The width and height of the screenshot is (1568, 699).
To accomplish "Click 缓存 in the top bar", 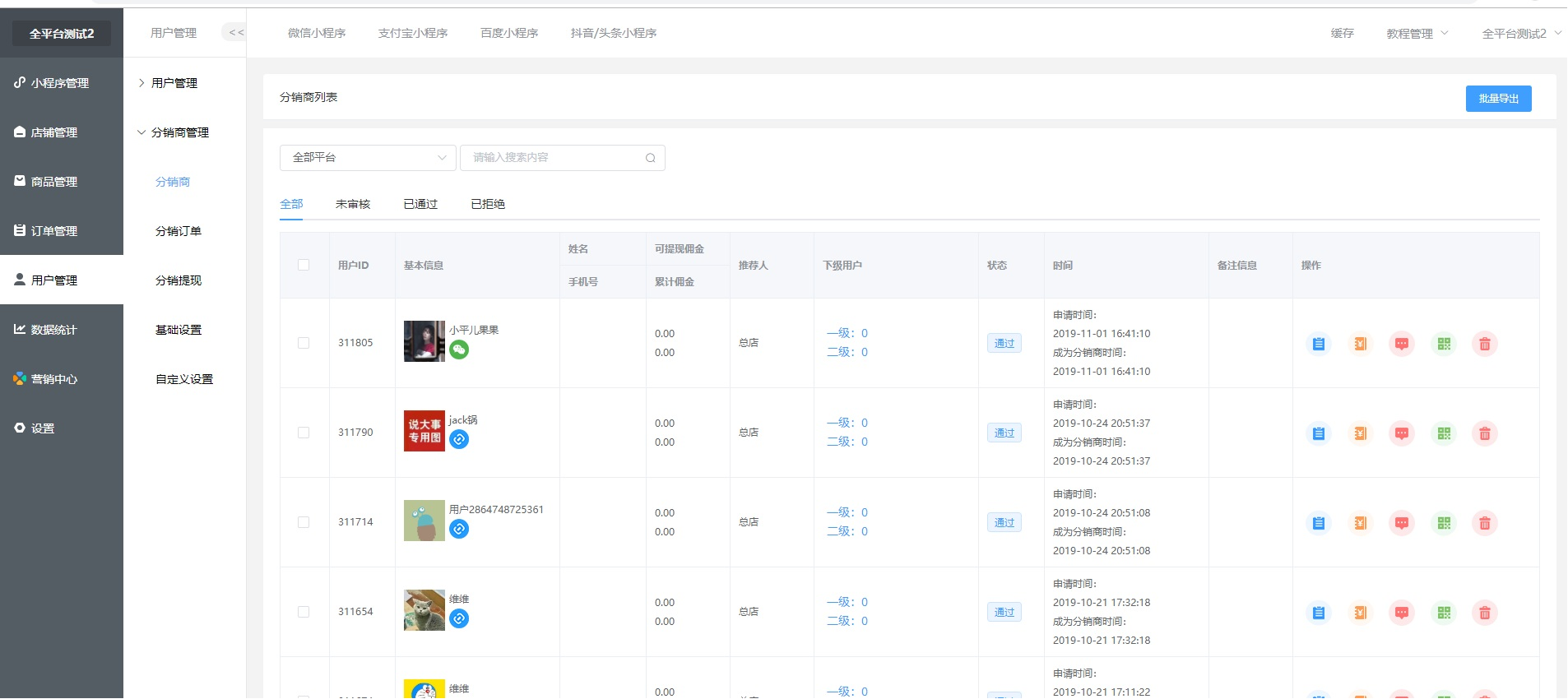I will coord(1343,33).
